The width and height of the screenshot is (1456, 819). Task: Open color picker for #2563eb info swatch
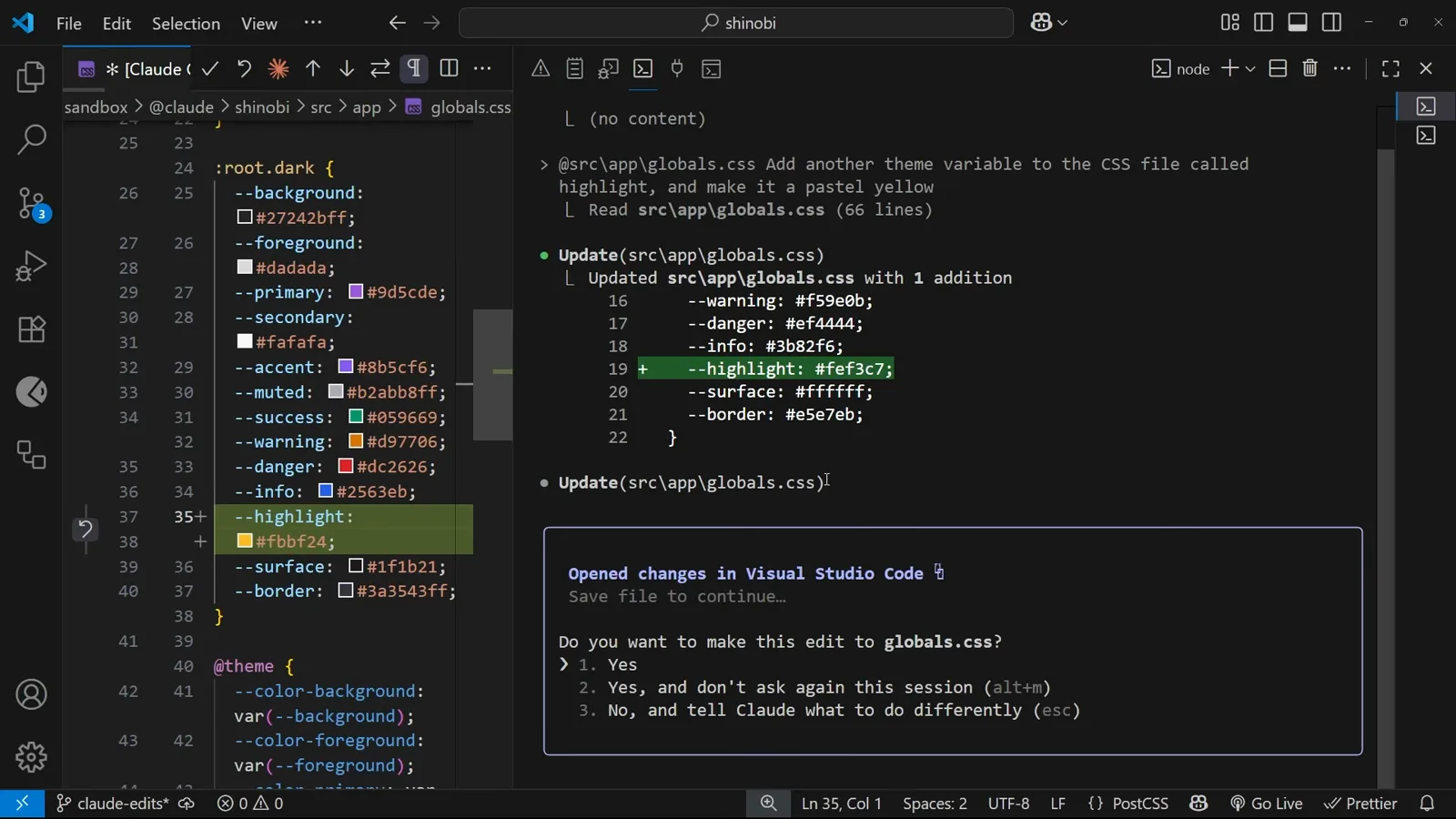(326, 491)
